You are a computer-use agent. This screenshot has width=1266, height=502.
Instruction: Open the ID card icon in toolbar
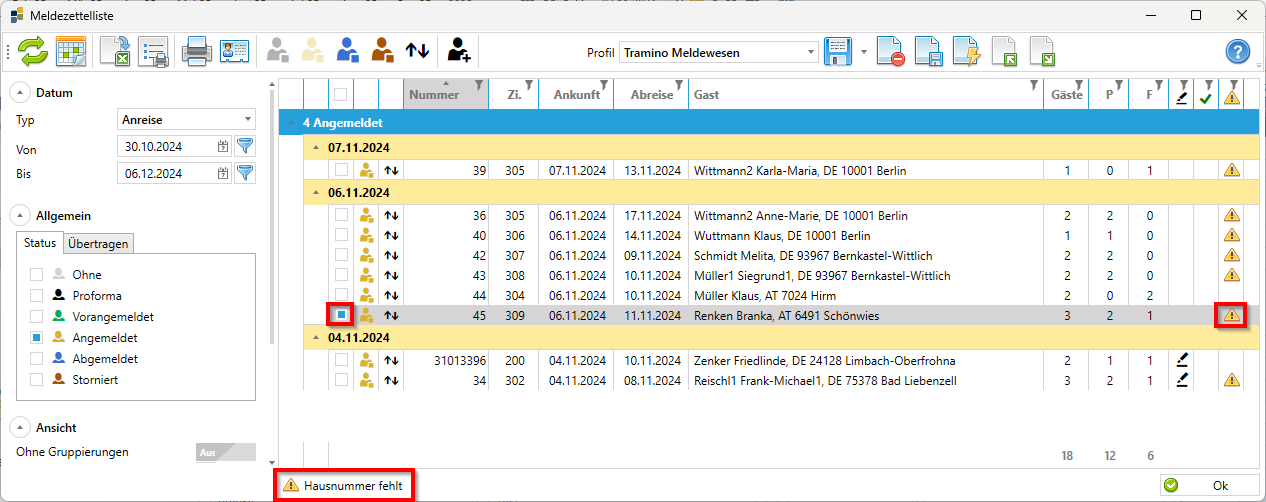point(234,51)
